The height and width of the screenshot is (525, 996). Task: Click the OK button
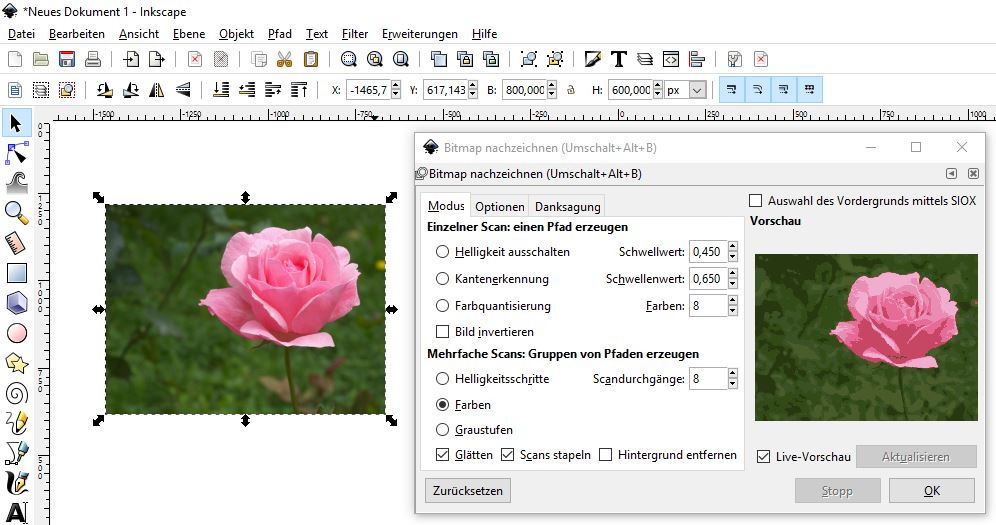tap(931, 490)
